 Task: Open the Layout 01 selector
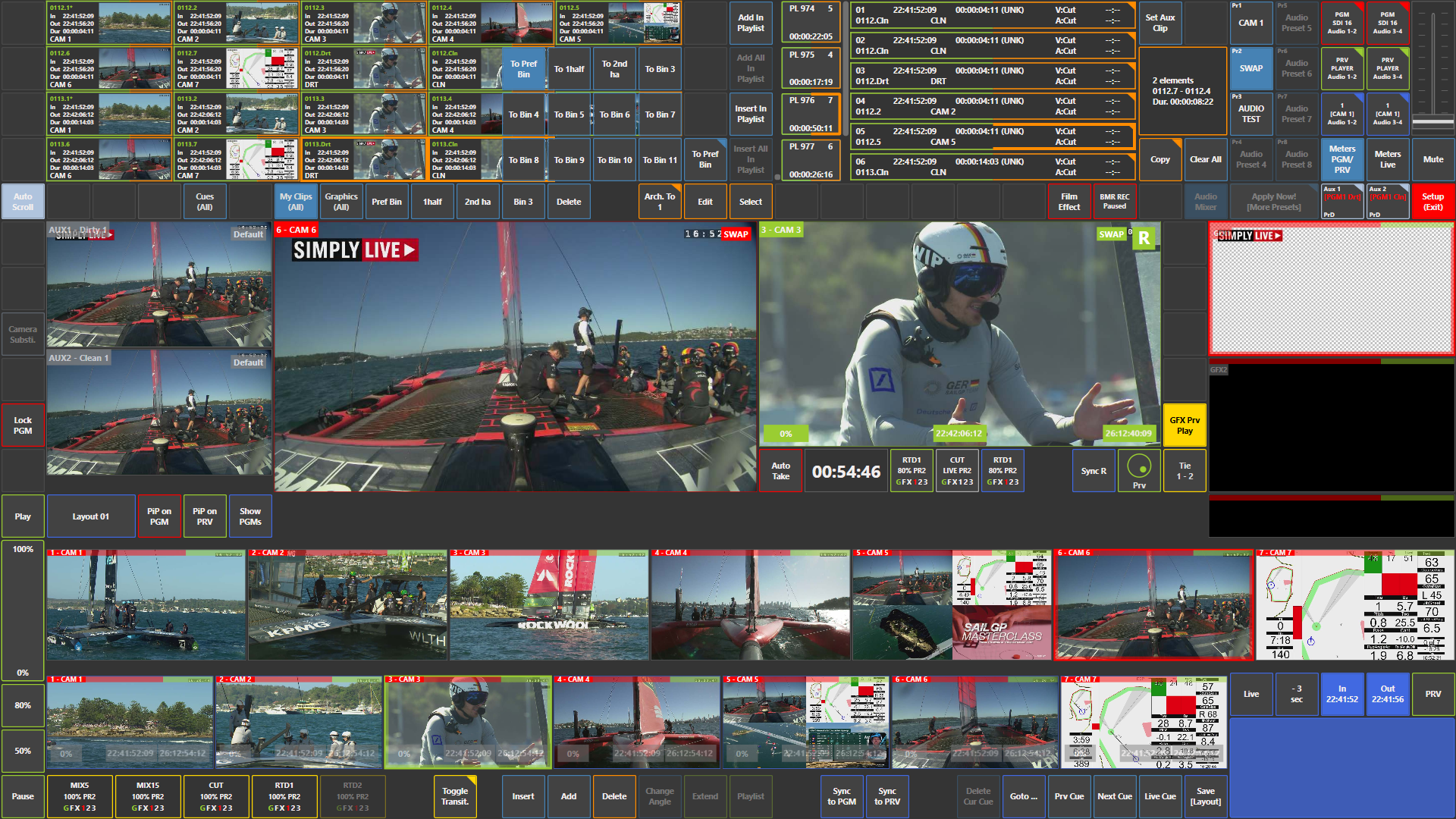pyautogui.click(x=91, y=516)
